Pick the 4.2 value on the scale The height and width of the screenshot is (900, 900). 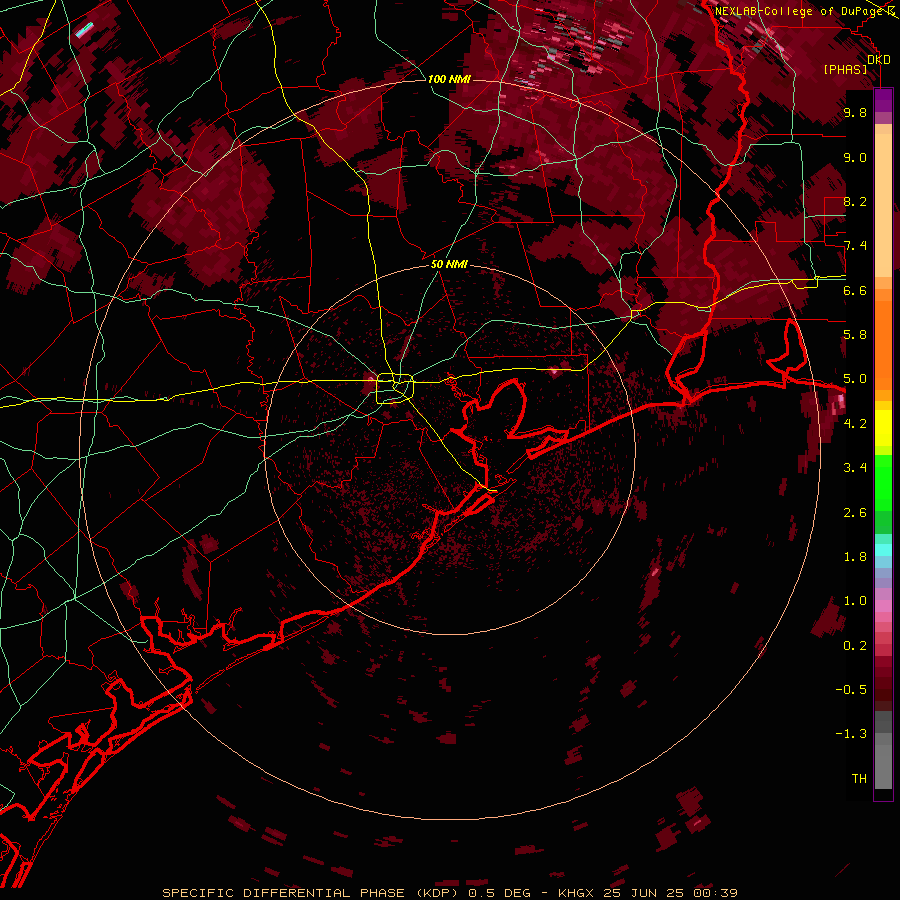coord(855,423)
